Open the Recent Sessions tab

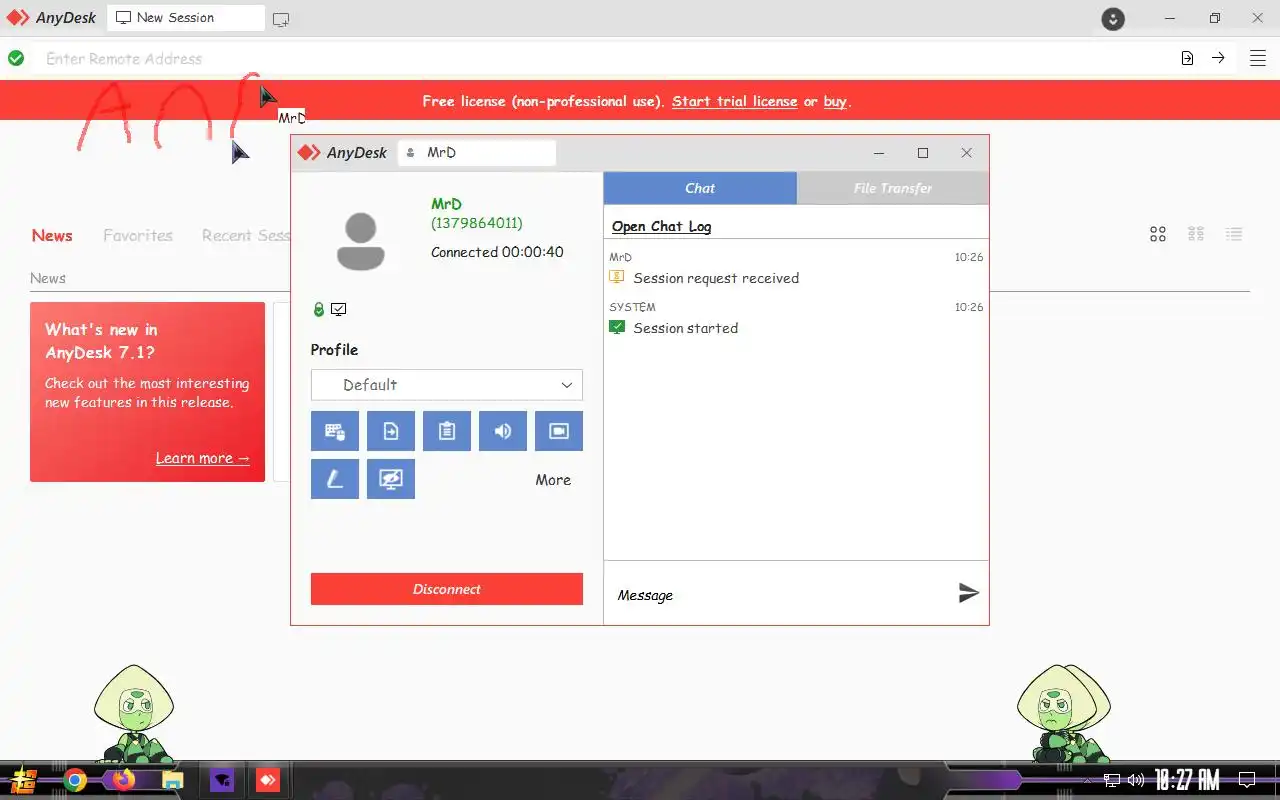[x=246, y=236]
